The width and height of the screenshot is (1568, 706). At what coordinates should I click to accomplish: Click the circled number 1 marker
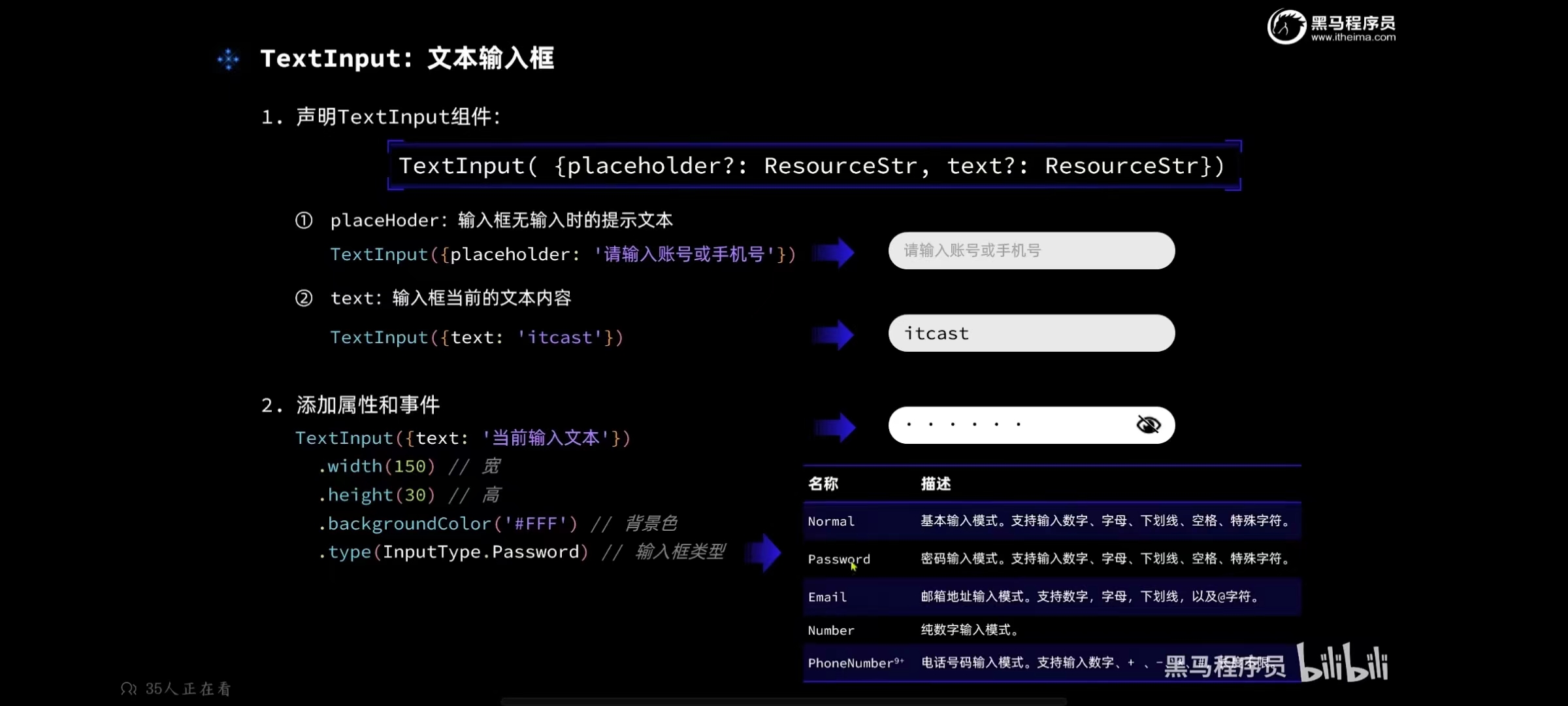click(x=304, y=220)
